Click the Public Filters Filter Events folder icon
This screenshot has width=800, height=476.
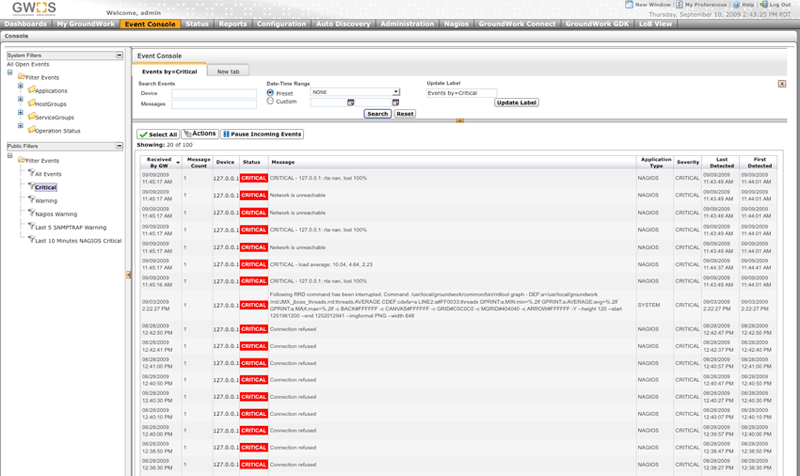coord(21,160)
